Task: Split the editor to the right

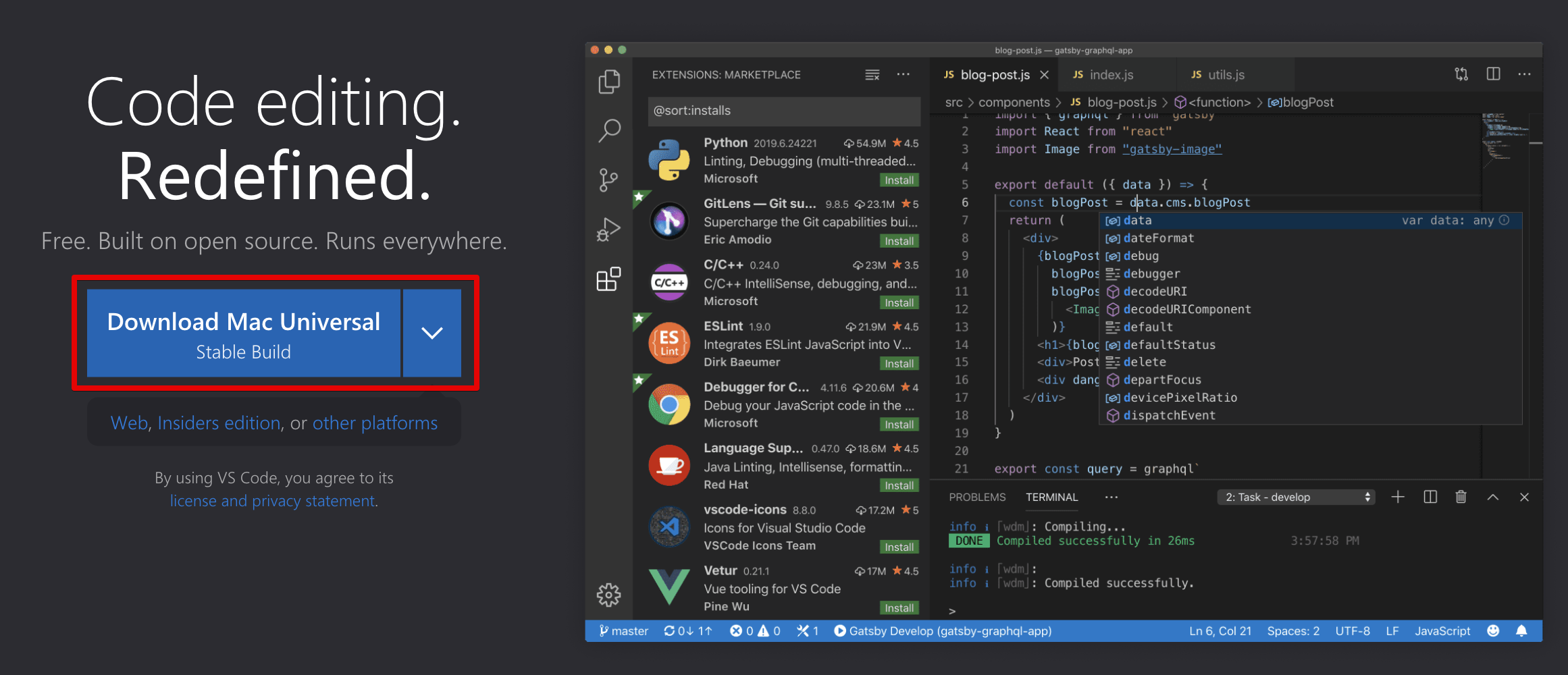Action: (1493, 74)
